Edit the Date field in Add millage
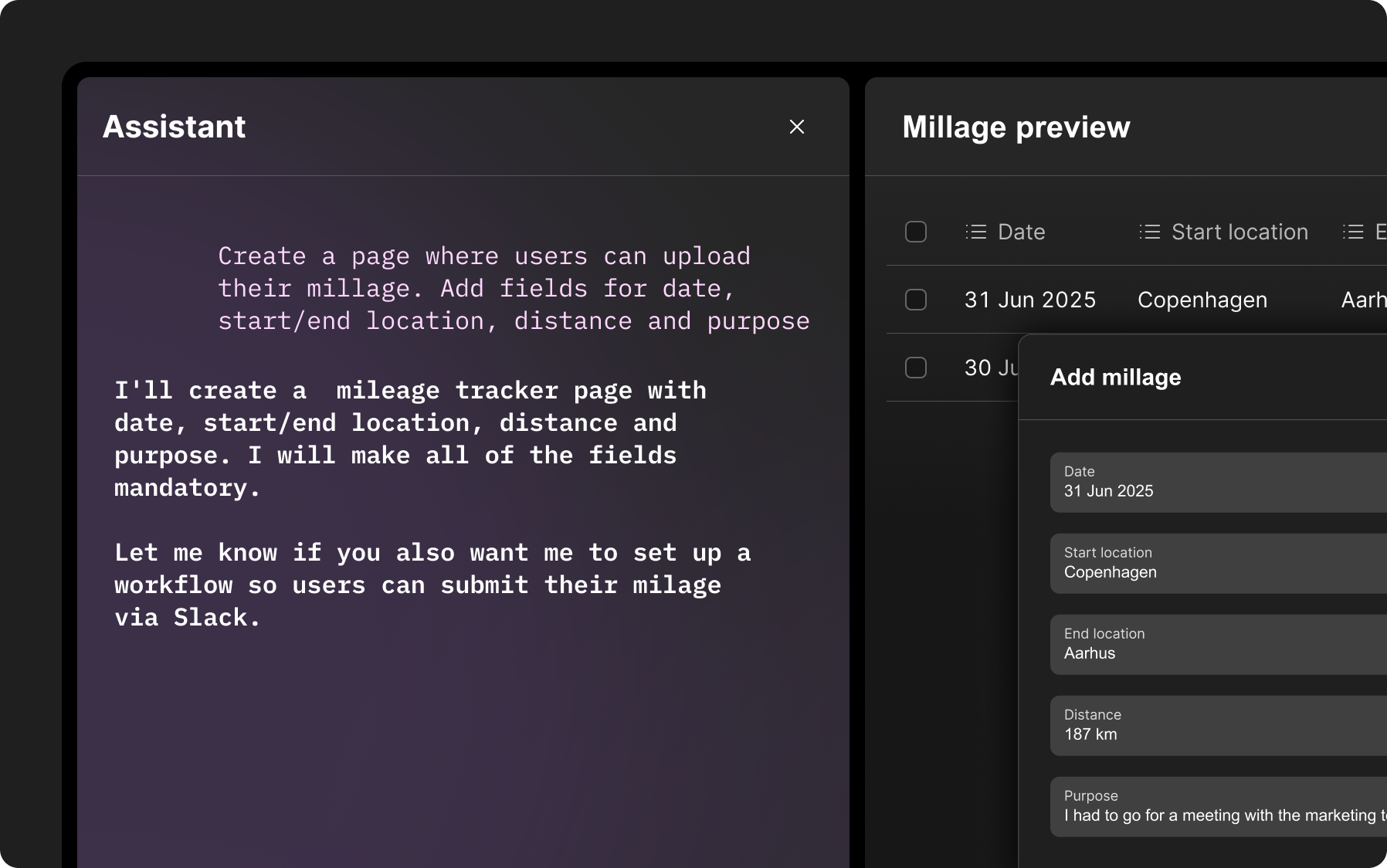The width and height of the screenshot is (1387, 868). (x=1219, y=483)
